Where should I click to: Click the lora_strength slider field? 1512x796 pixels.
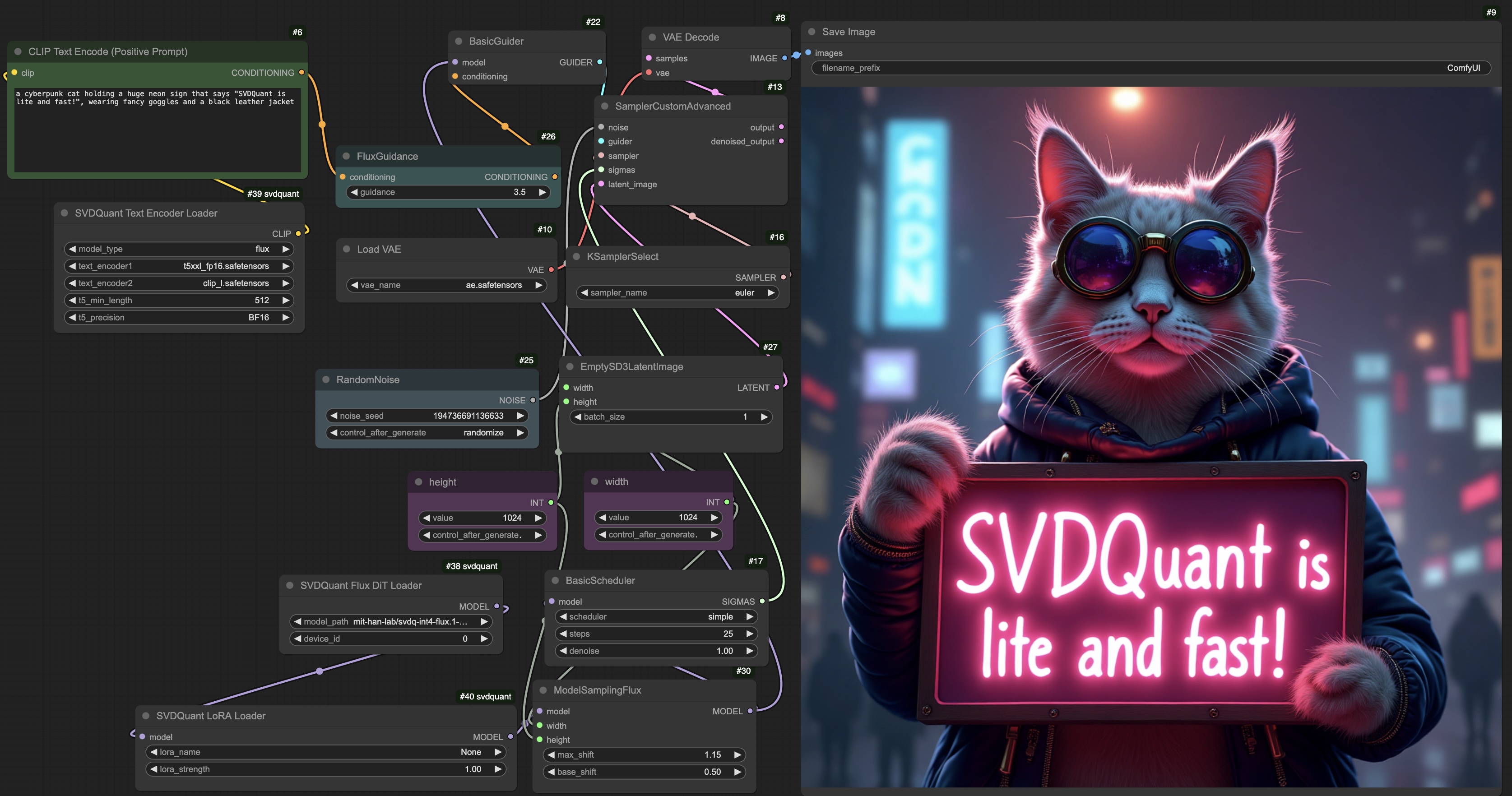[326, 769]
